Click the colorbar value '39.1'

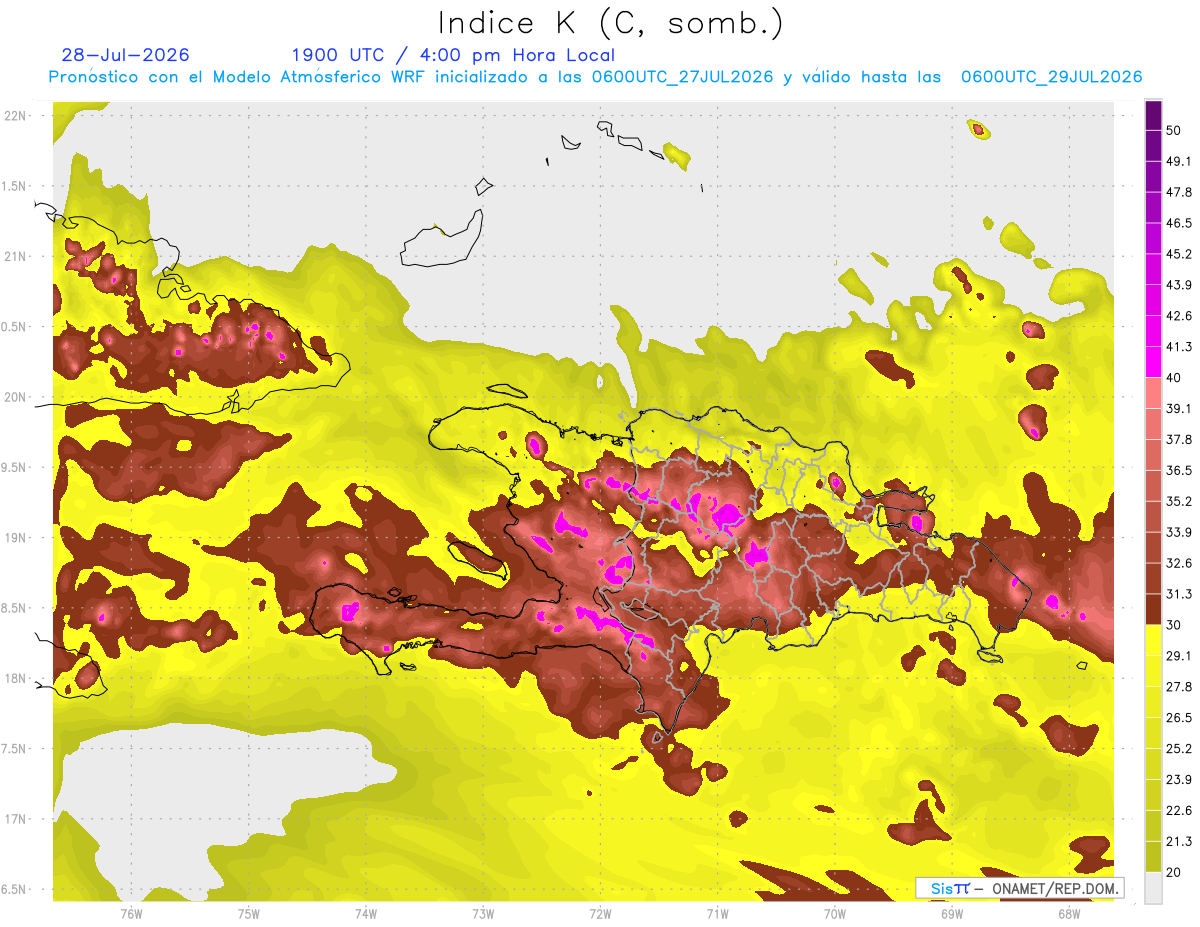point(1179,409)
